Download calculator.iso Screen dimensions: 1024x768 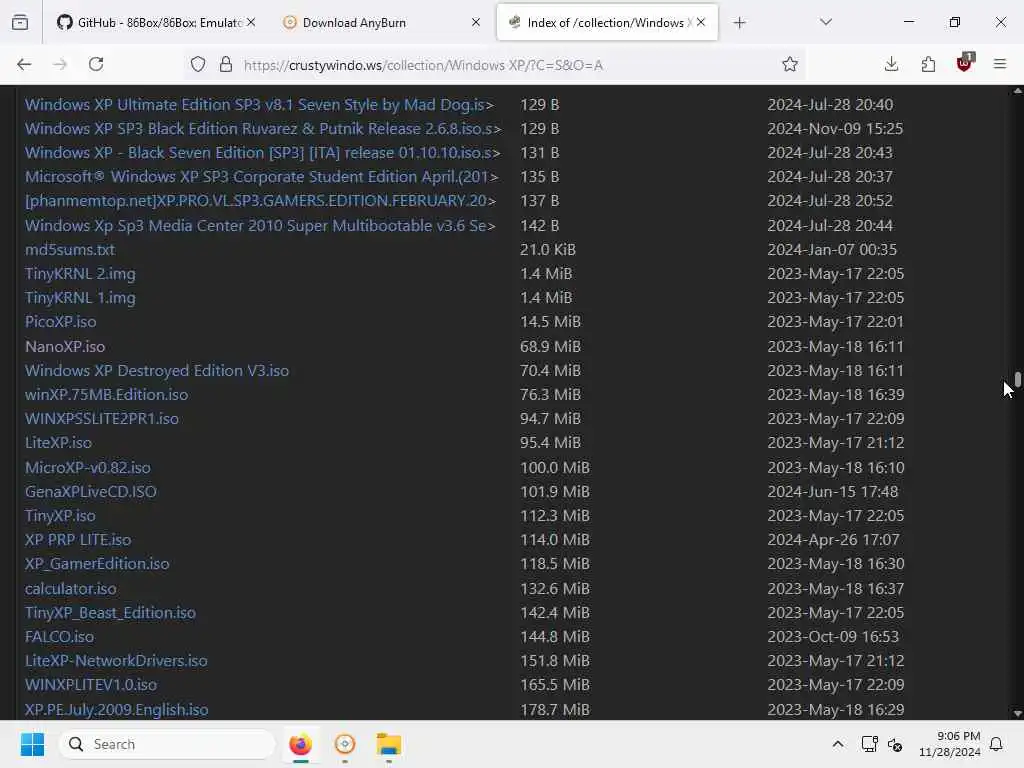click(x=71, y=588)
